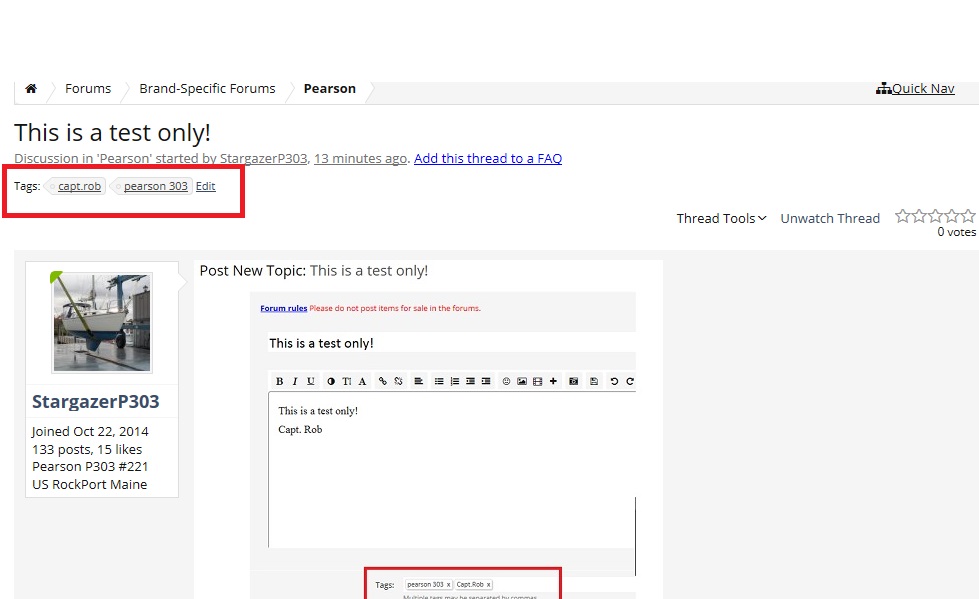Viewport: 979px width, 599px height.
Task: Click the unlink icon
Action: 398,381
